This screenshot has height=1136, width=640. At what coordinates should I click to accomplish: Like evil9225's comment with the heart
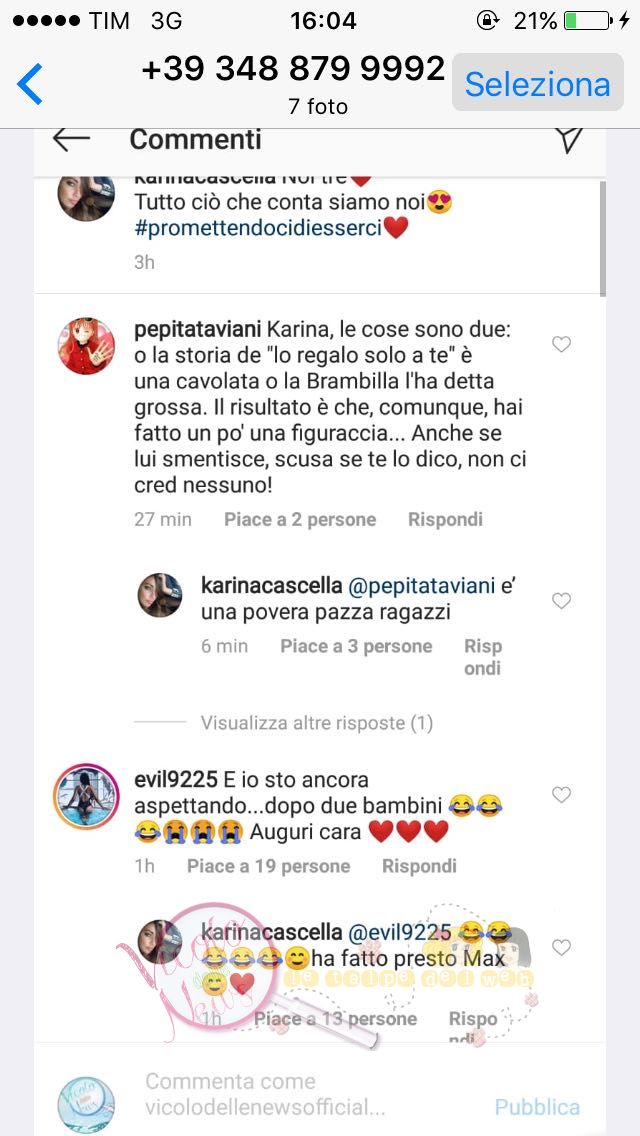[562, 795]
